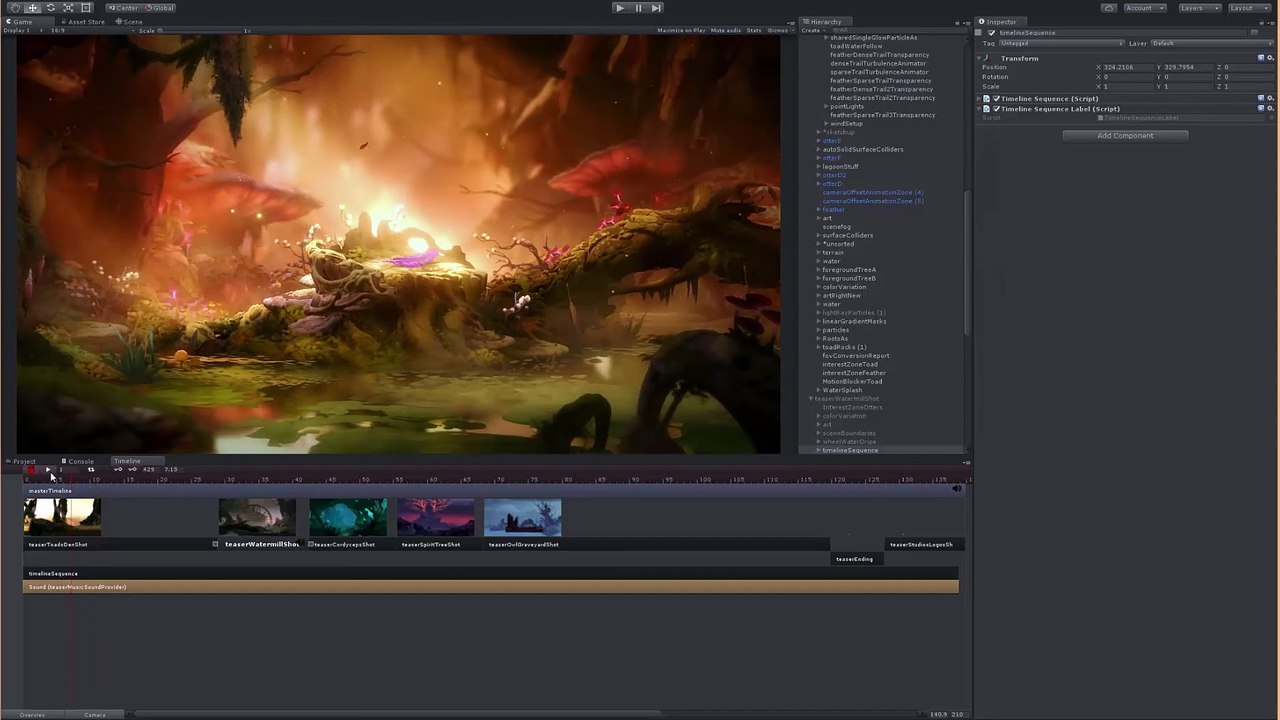Select the Rect tool in the toolbar
Viewport: 1280px width, 720px height.
coord(86,7)
